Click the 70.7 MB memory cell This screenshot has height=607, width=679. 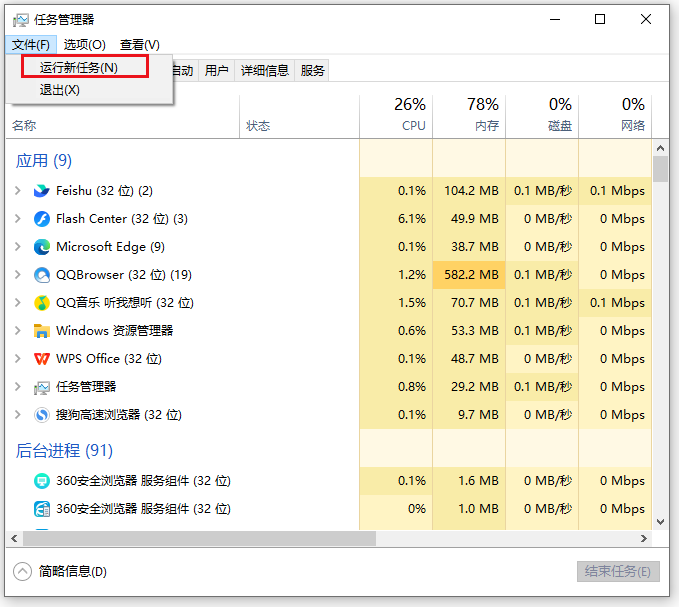pyautogui.click(x=469, y=303)
